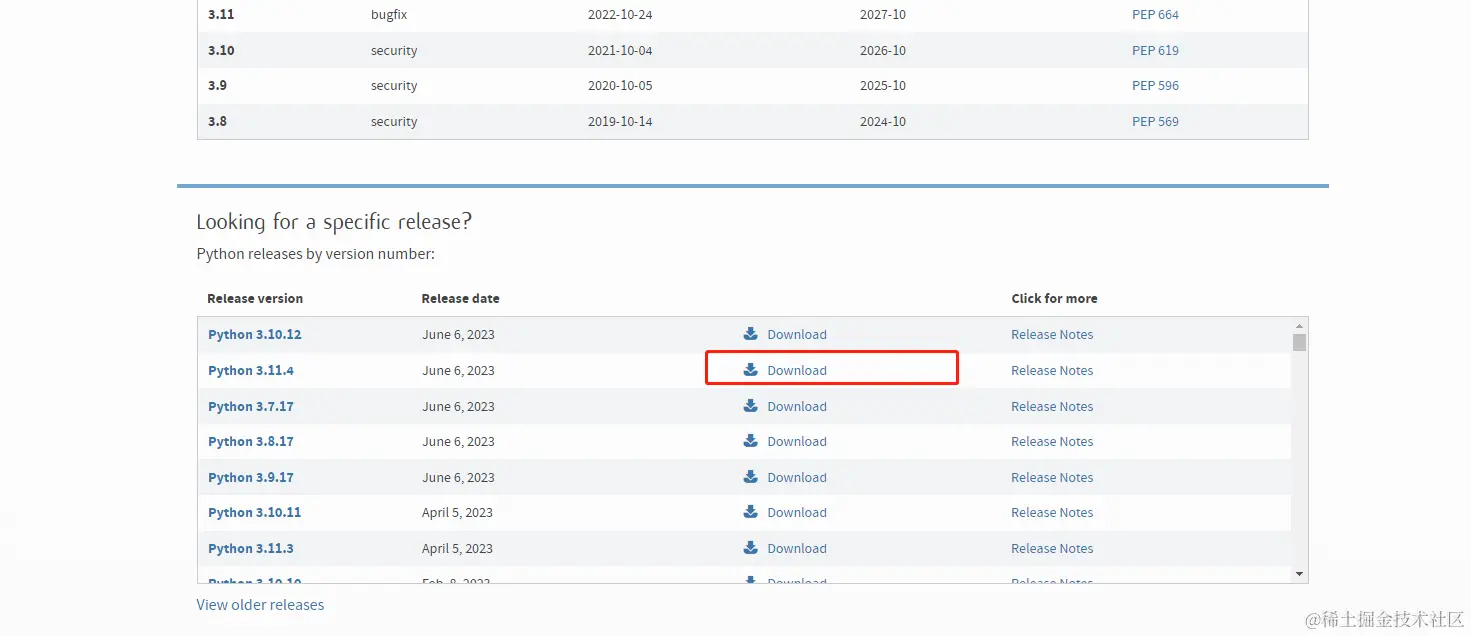1471x636 pixels.
Task: Open the Python 3.7.17 release page
Action: coord(251,406)
